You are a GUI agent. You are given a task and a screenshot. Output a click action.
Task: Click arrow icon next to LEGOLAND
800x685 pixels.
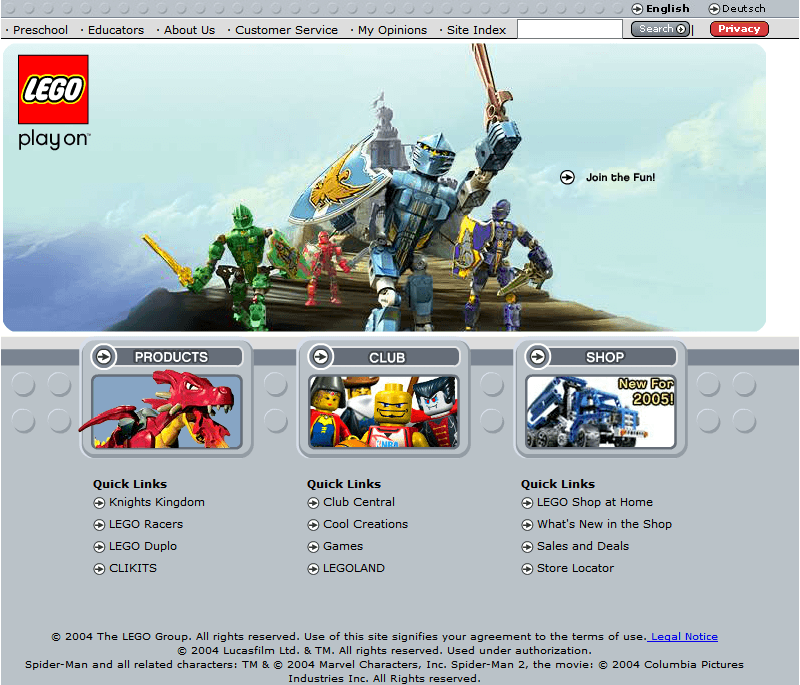pyautogui.click(x=313, y=569)
